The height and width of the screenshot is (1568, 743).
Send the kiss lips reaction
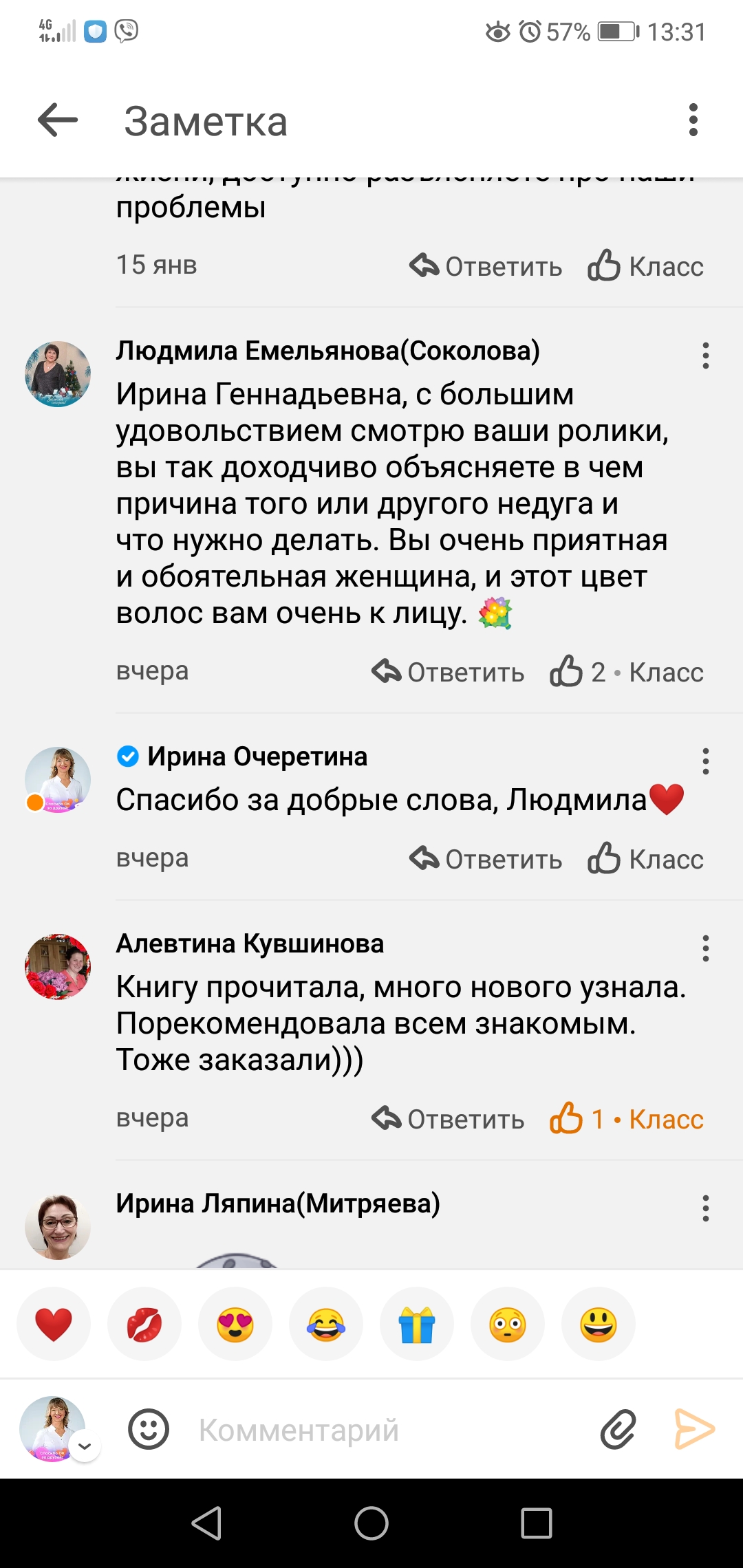point(144,1325)
